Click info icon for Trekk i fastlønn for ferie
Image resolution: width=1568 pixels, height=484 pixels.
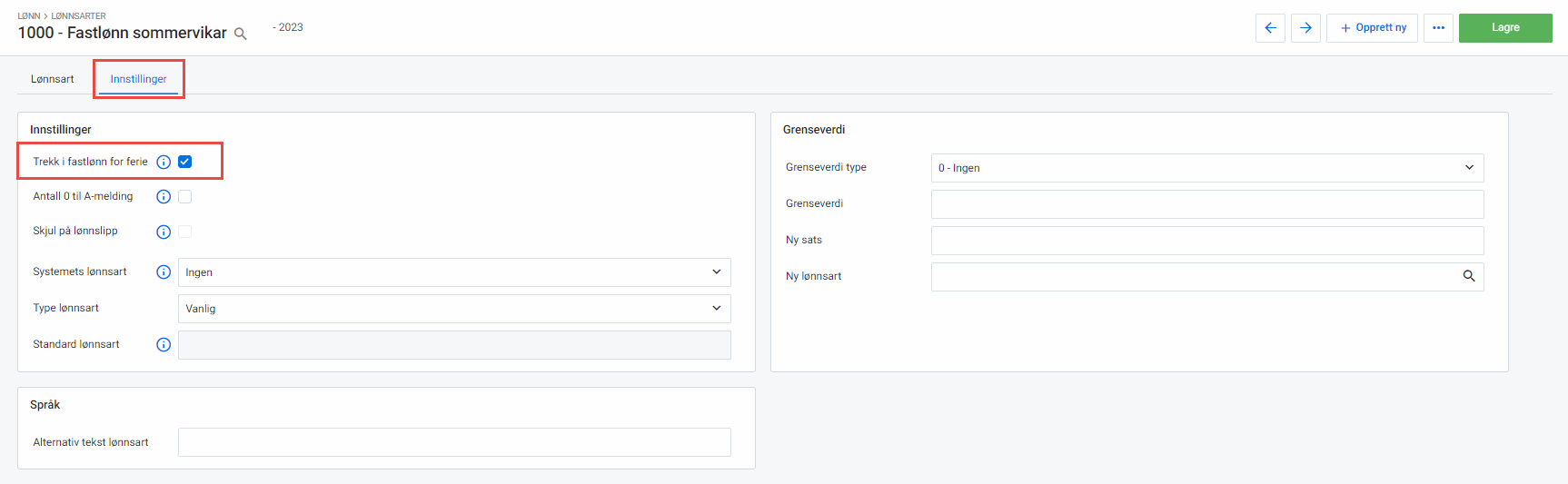[164, 162]
